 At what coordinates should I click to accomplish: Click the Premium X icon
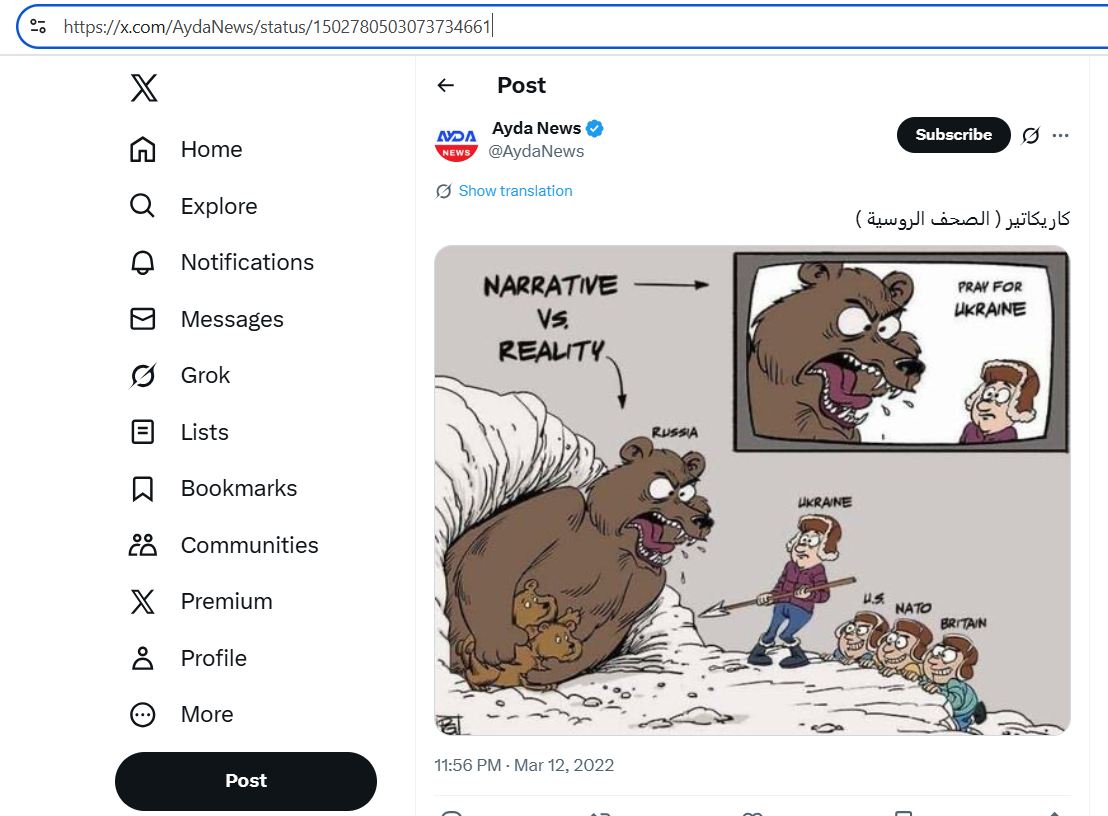point(143,602)
